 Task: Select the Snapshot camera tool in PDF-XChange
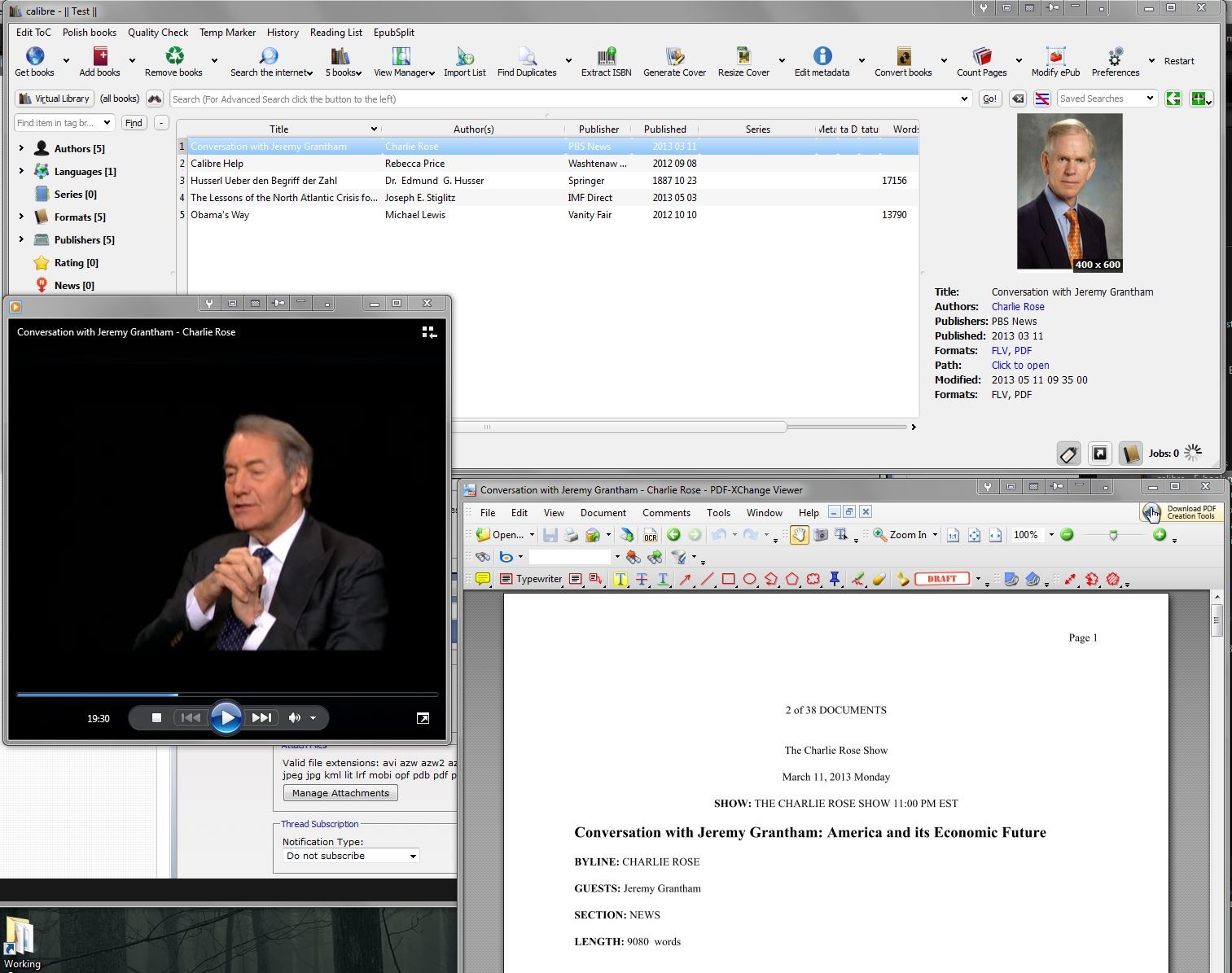pyautogui.click(x=821, y=535)
